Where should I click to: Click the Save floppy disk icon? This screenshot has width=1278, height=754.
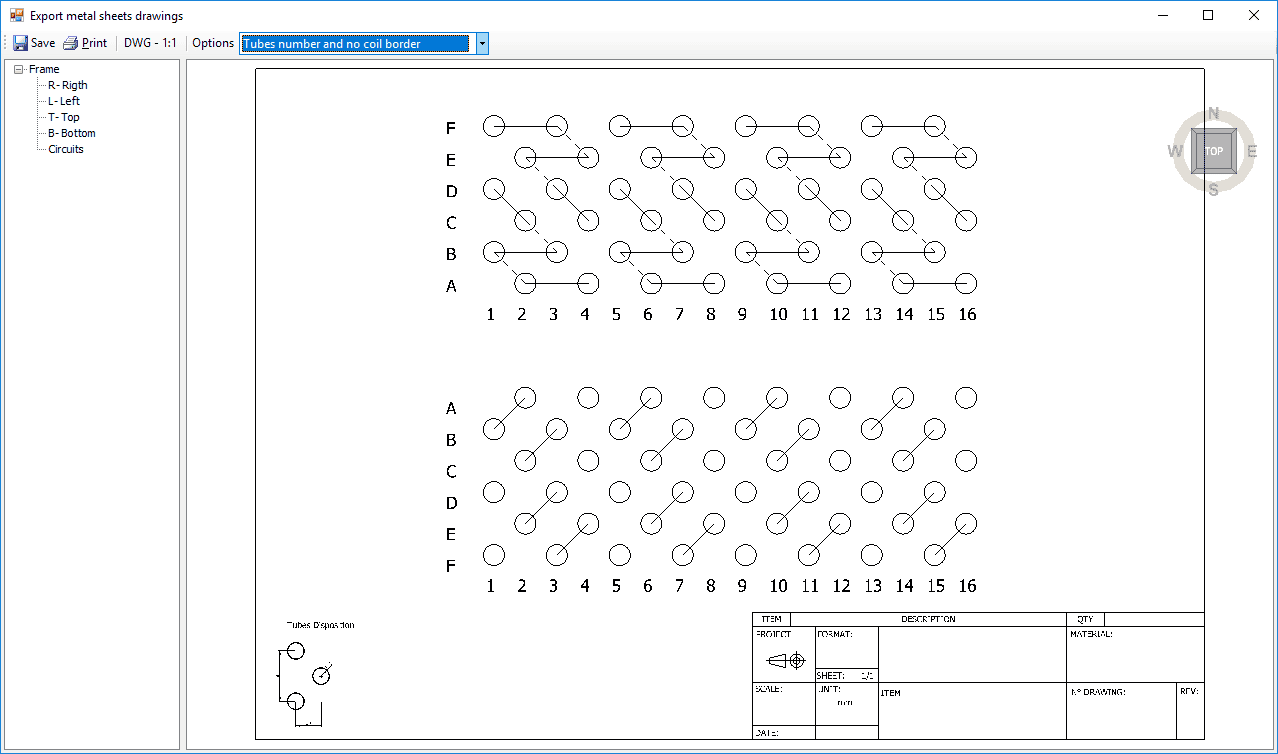coord(21,43)
